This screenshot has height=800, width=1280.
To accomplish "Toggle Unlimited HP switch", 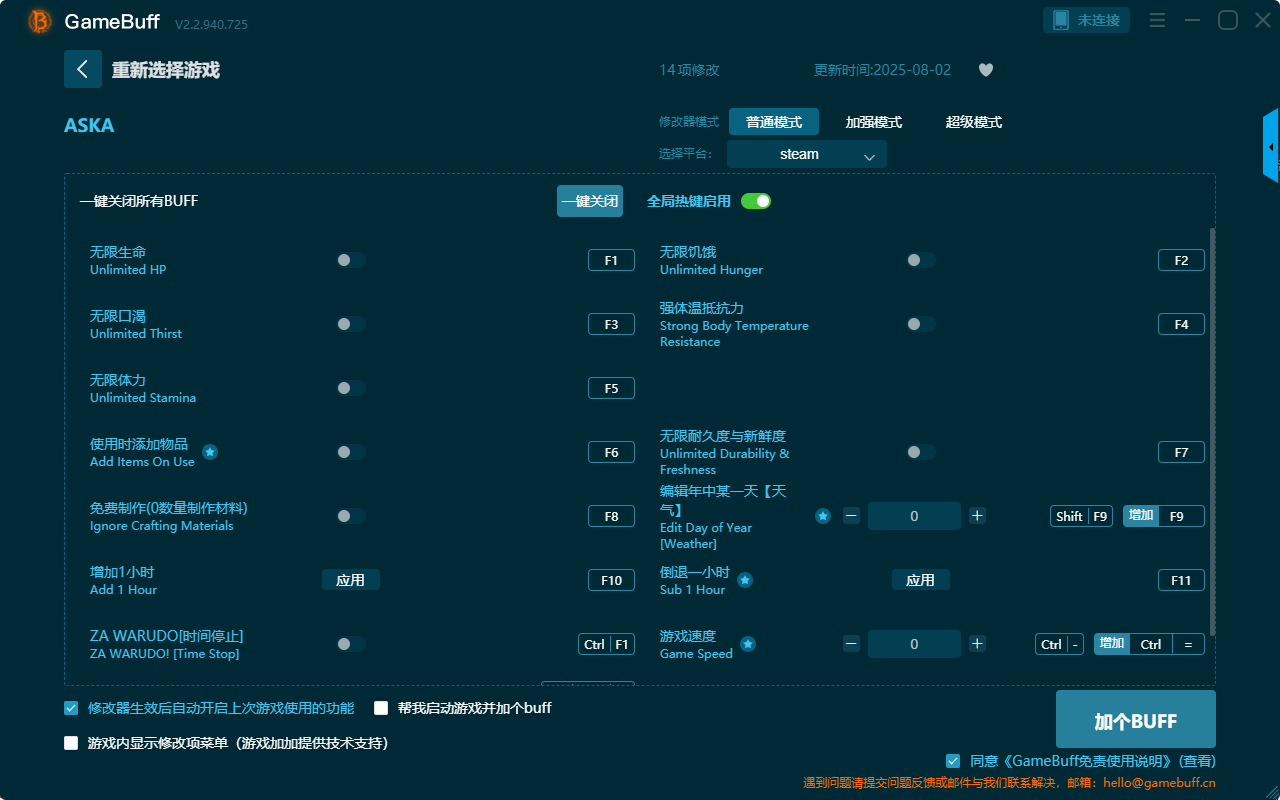I will pyautogui.click(x=351, y=260).
